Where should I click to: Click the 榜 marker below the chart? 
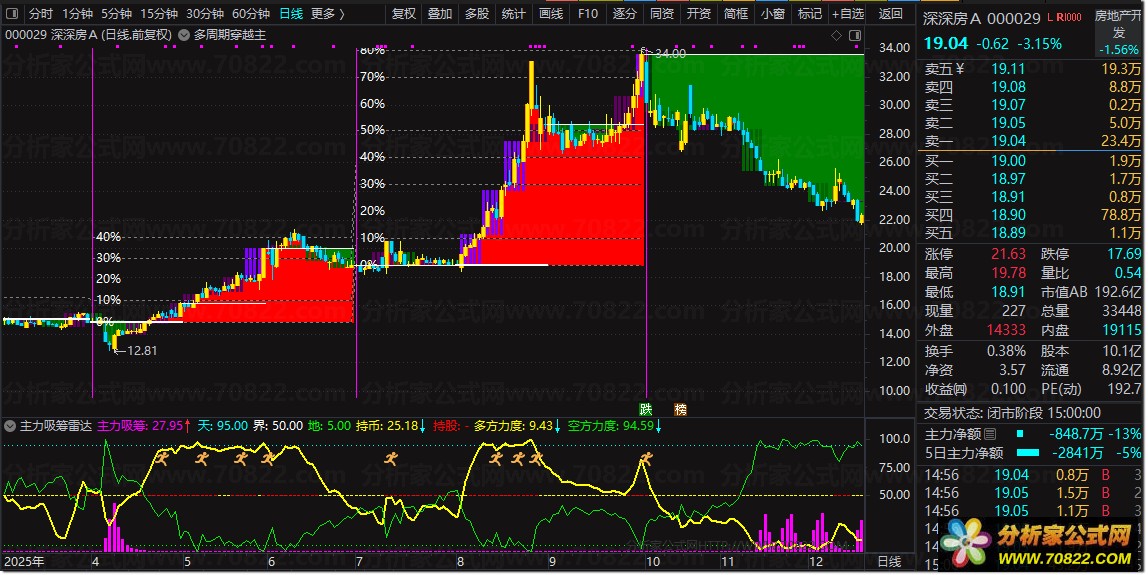pyautogui.click(x=680, y=409)
